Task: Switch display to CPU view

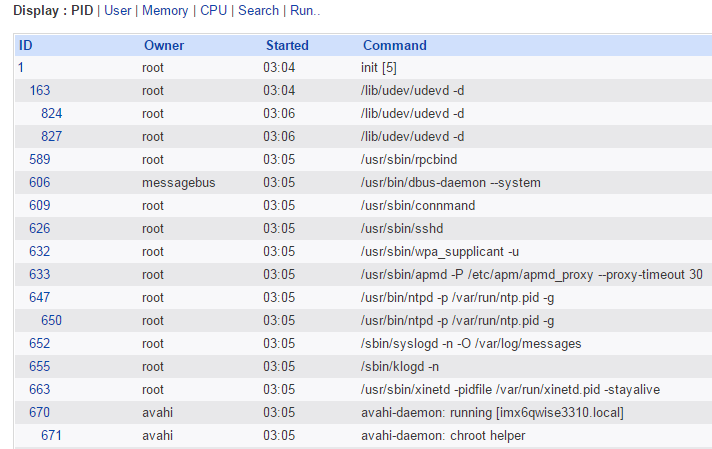Action: point(214,10)
